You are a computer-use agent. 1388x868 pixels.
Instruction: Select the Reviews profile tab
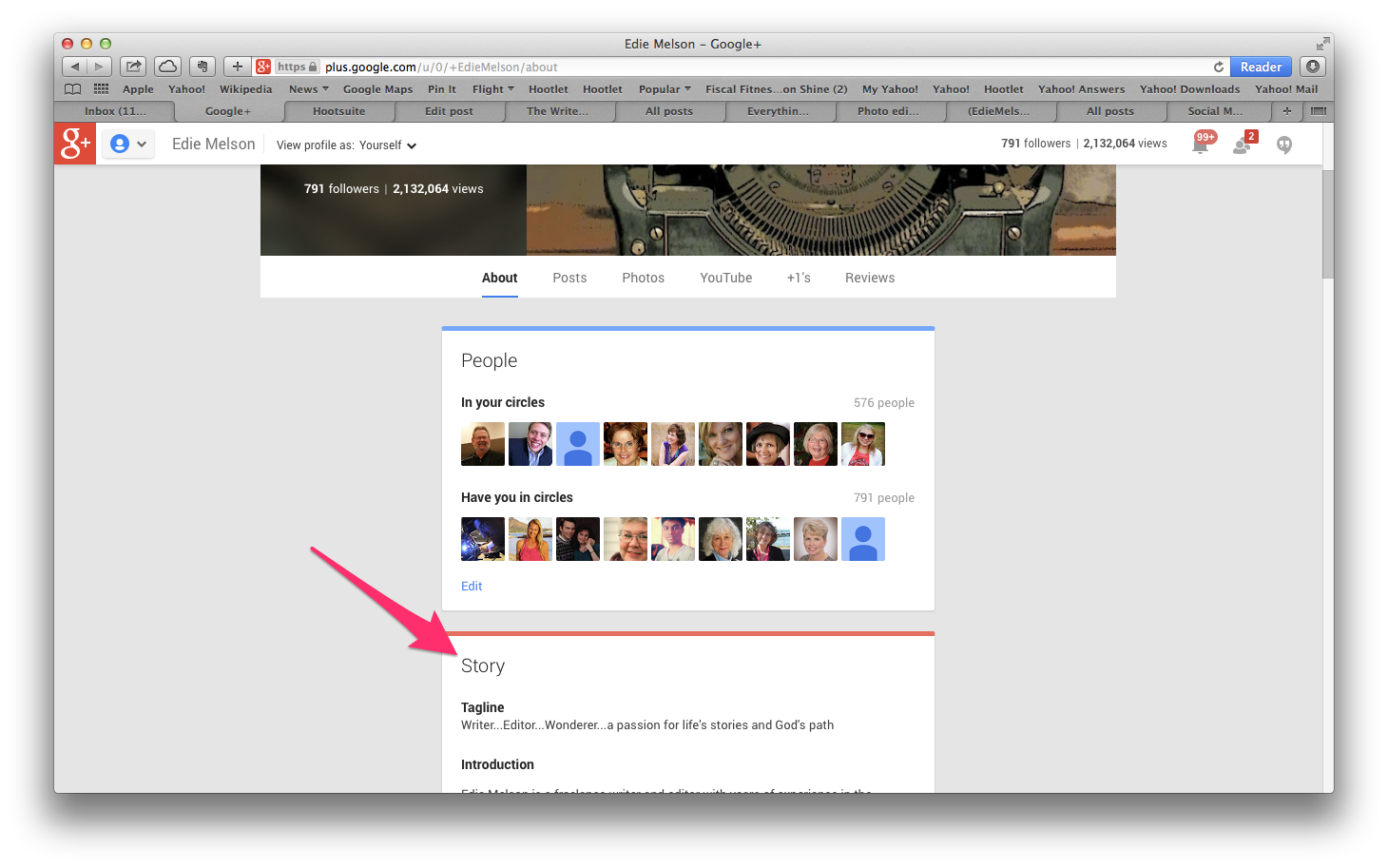pyautogui.click(x=870, y=278)
